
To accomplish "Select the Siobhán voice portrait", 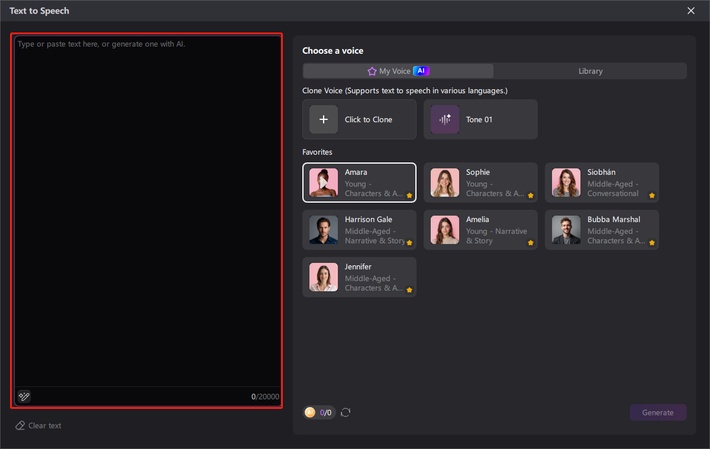I will pyautogui.click(x=566, y=183).
